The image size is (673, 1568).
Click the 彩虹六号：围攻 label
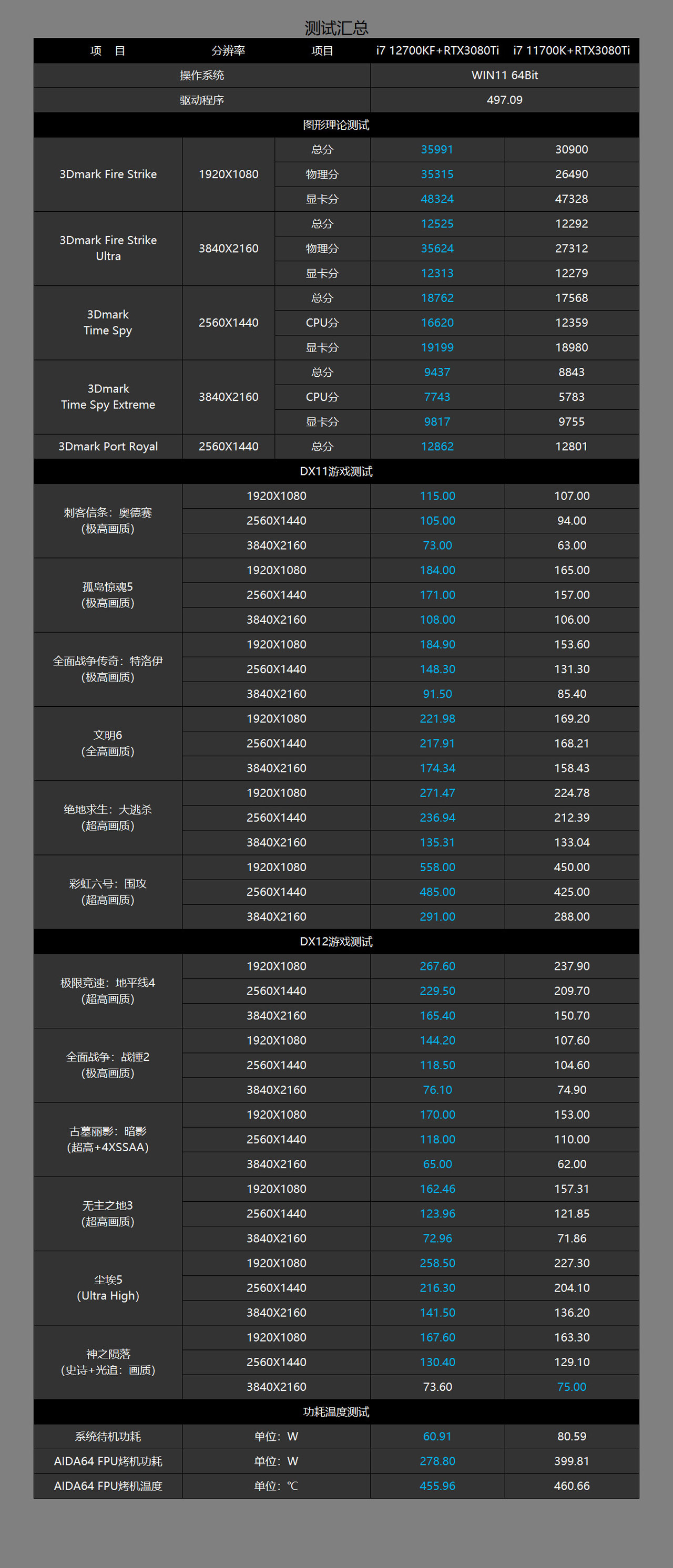tap(108, 892)
